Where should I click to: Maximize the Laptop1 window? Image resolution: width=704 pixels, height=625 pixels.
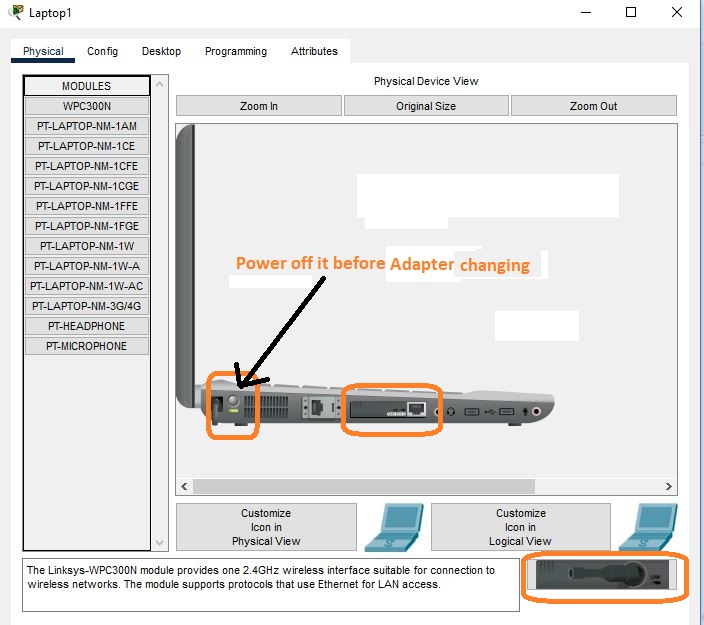(631, 12)
